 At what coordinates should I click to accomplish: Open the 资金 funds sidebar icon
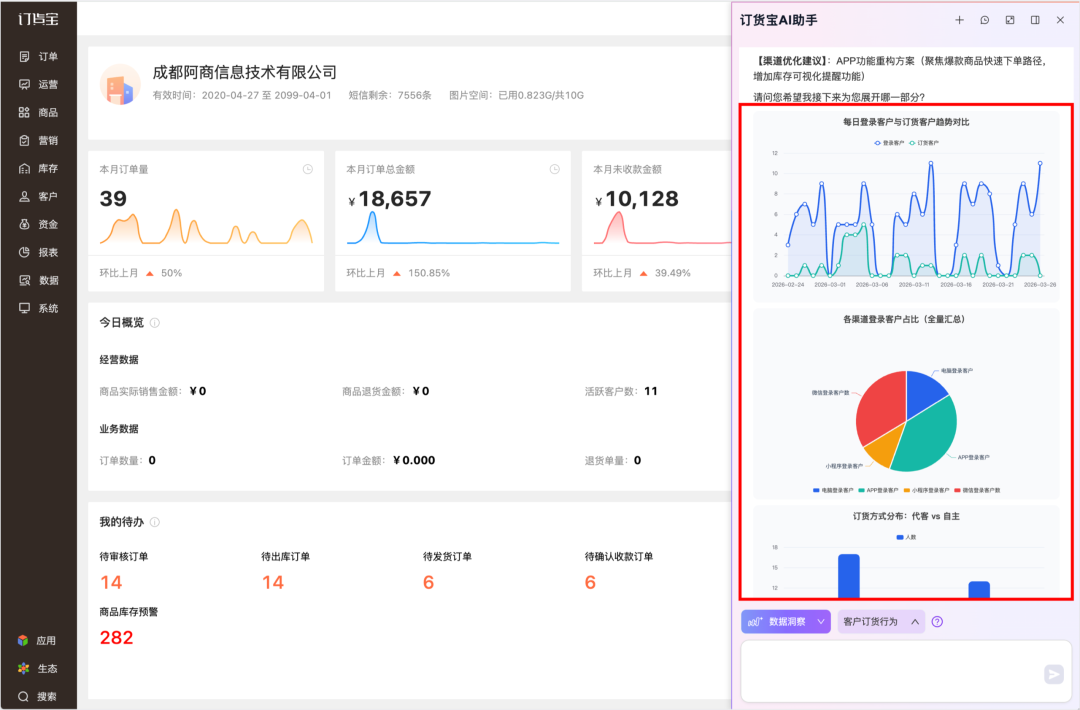click(x=24, y=225)
